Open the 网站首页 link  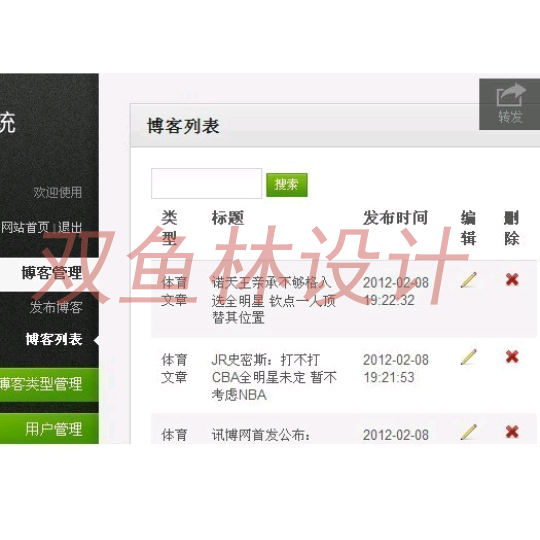pos(25,227)
